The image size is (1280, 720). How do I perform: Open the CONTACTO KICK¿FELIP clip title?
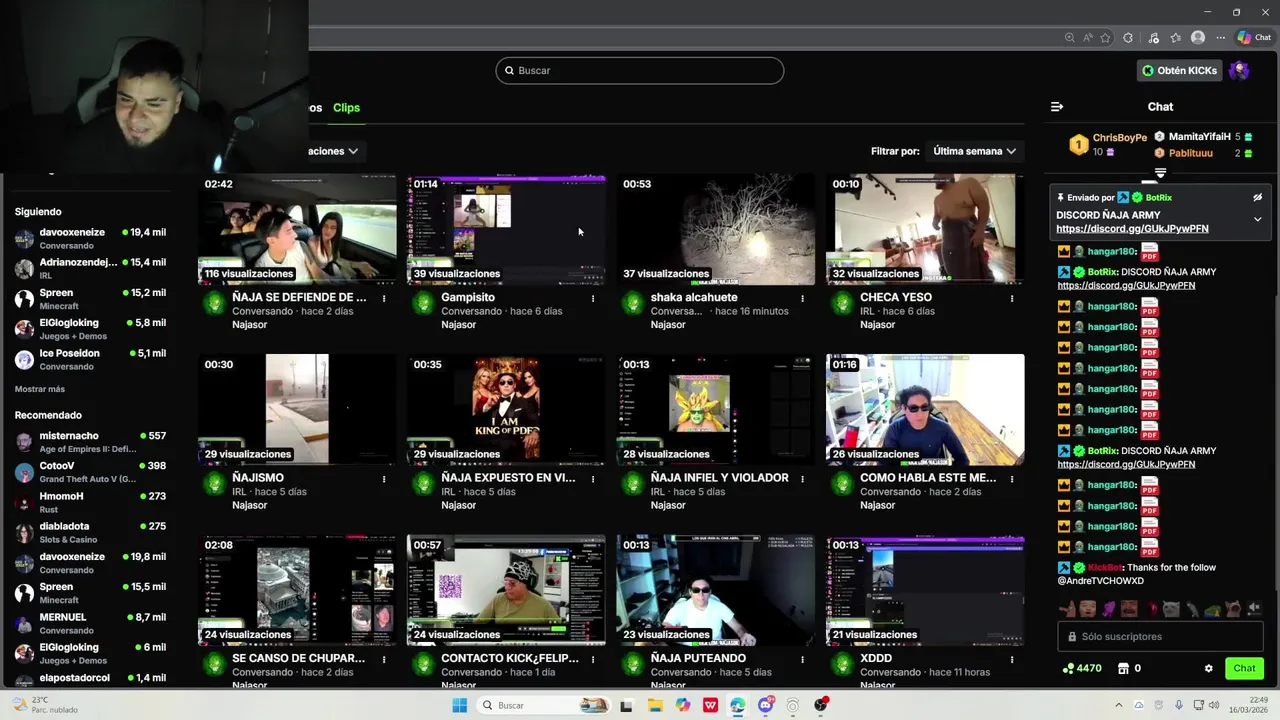pos(510,658)
